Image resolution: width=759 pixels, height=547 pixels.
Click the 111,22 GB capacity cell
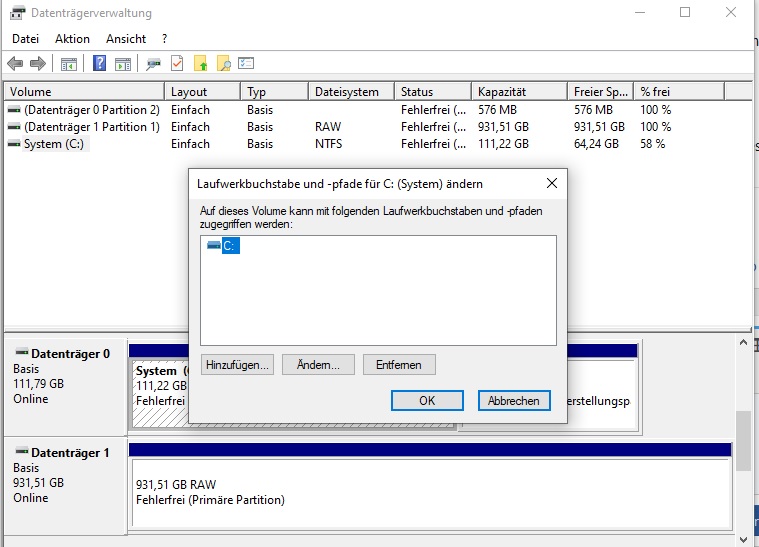(503, 144)
